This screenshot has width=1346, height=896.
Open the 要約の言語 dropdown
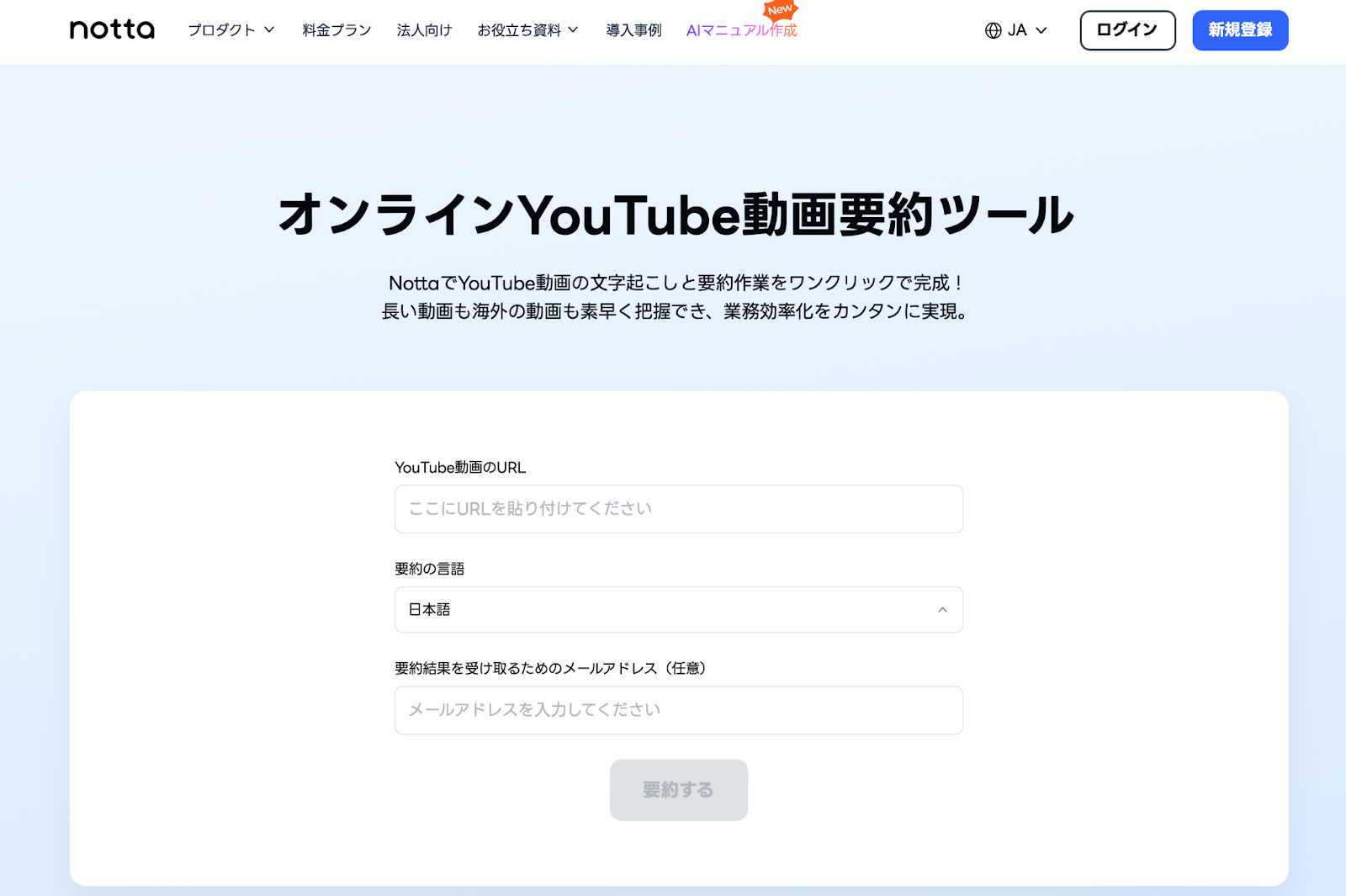tap(679, 610)
